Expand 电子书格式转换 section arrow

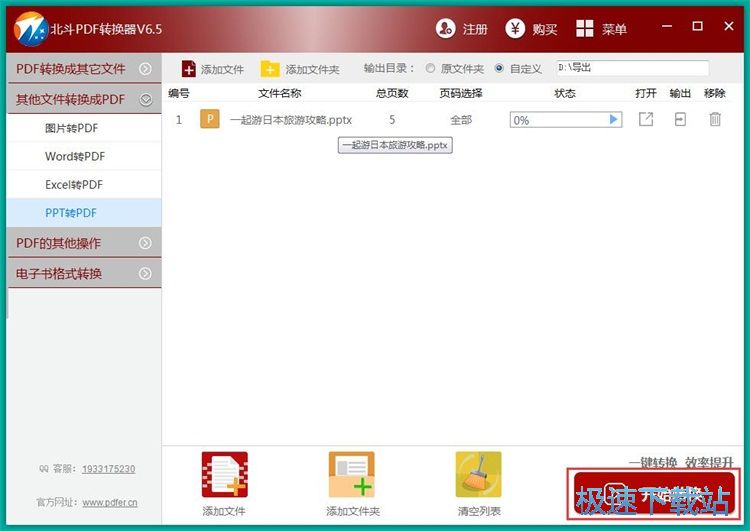(x=145, y=274)
